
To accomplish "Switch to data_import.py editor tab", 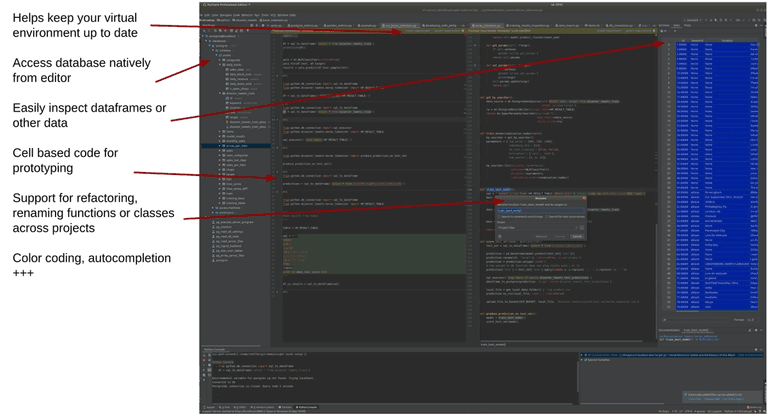I will 568,25.
